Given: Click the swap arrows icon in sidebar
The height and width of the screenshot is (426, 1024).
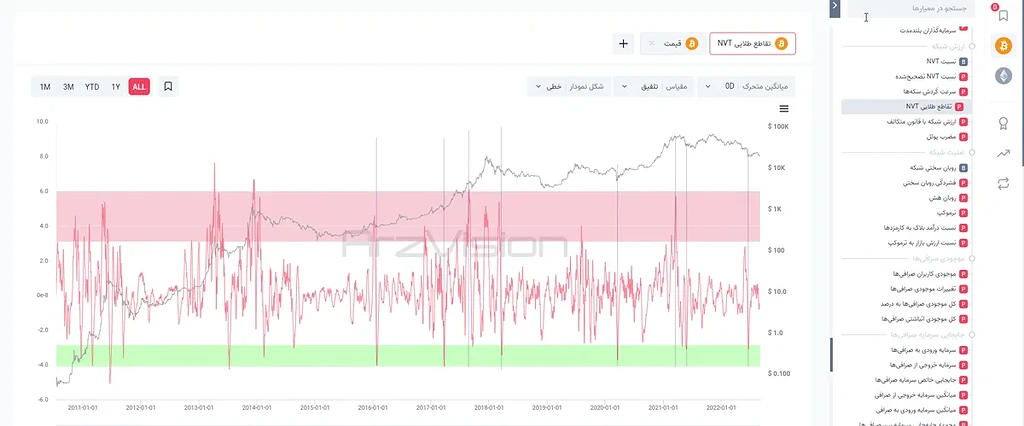Looking at the screenshot, I should point(1003,184).
